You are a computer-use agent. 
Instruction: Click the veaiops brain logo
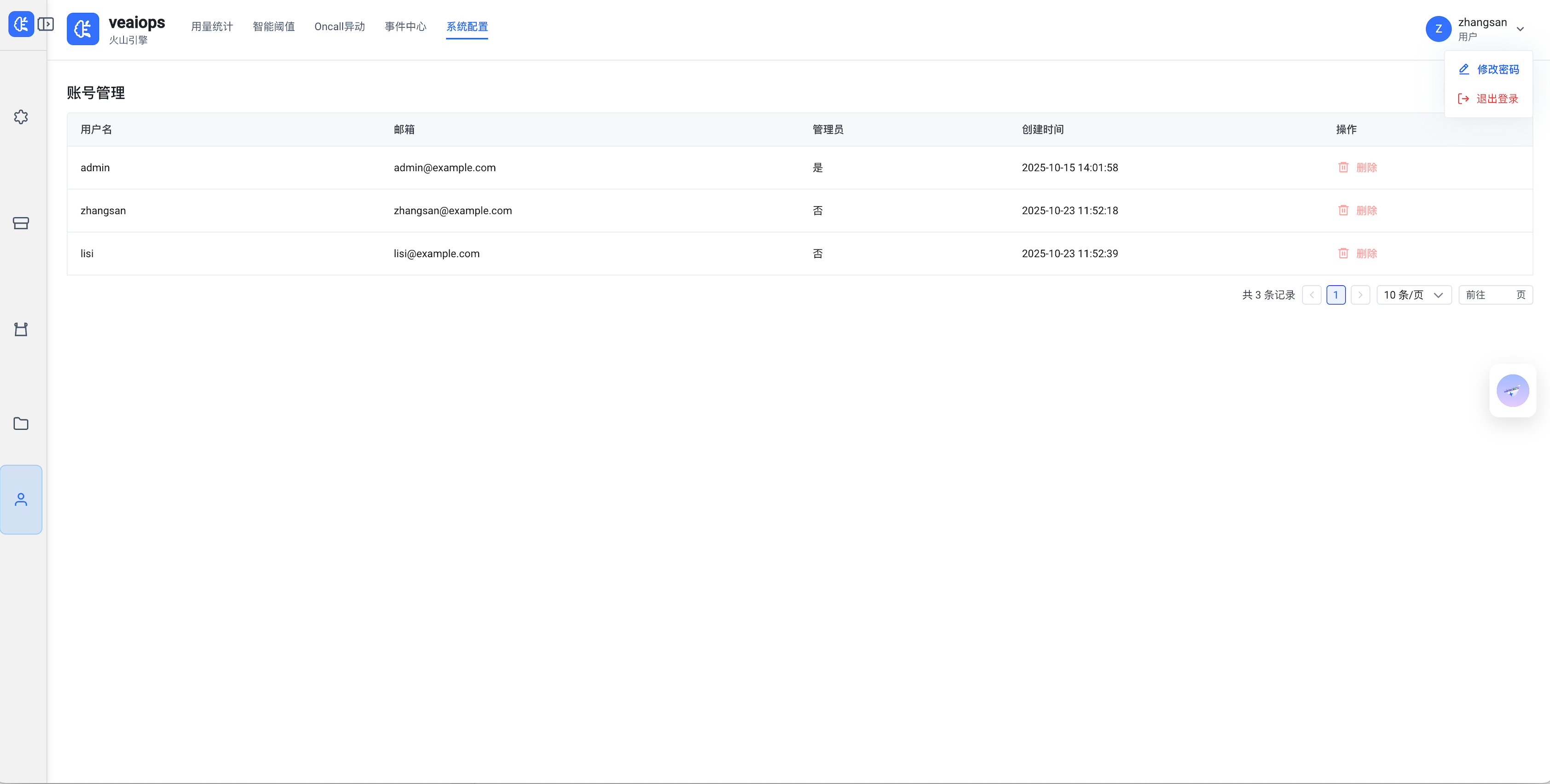[82, 28]
